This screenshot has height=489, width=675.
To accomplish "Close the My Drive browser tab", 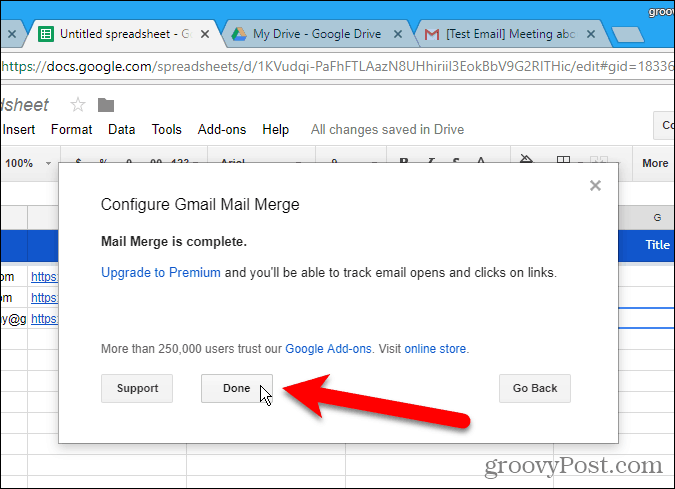I will pos(398,34).
